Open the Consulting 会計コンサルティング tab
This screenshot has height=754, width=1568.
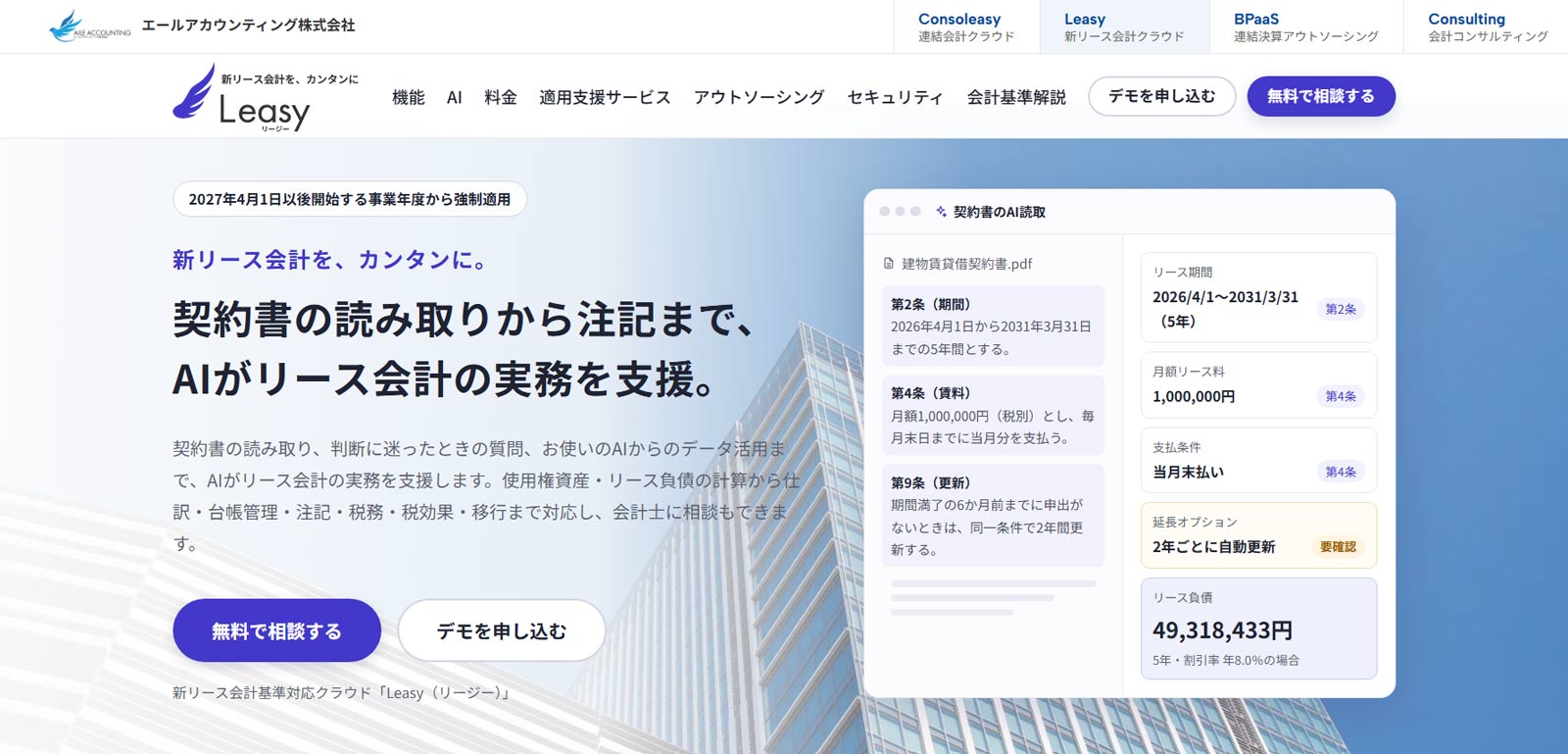tap(1487, 26)
